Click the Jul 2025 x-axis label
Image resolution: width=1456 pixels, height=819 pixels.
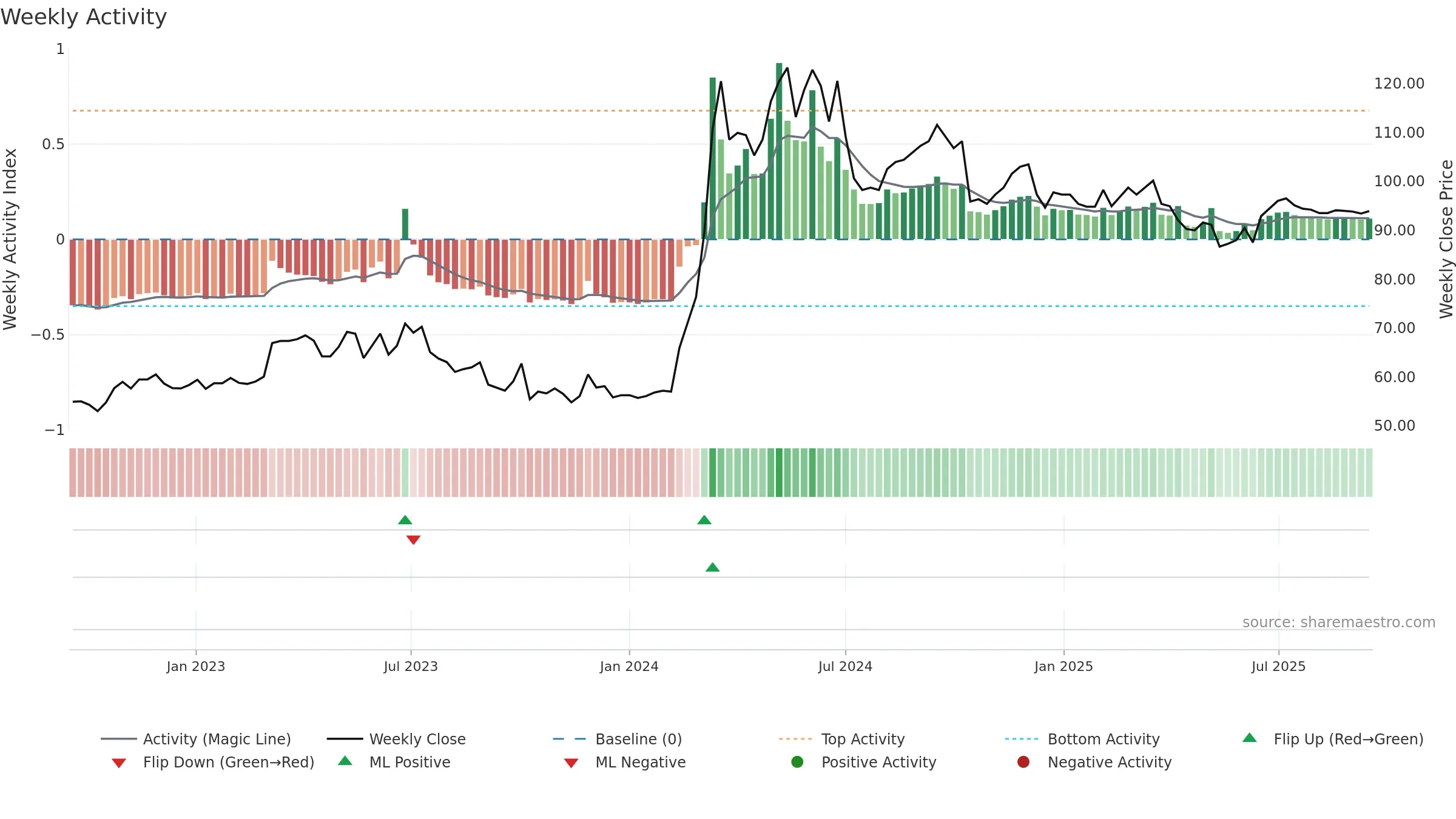[1278, 666]
